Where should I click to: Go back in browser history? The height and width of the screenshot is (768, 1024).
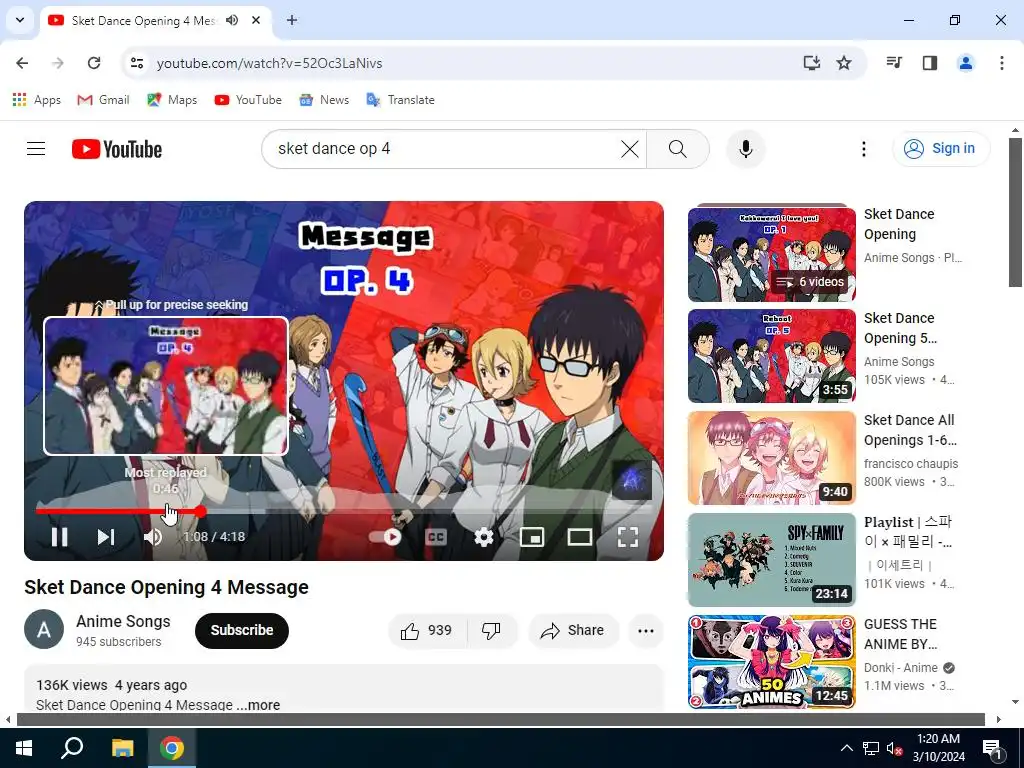tap(22, 63)
